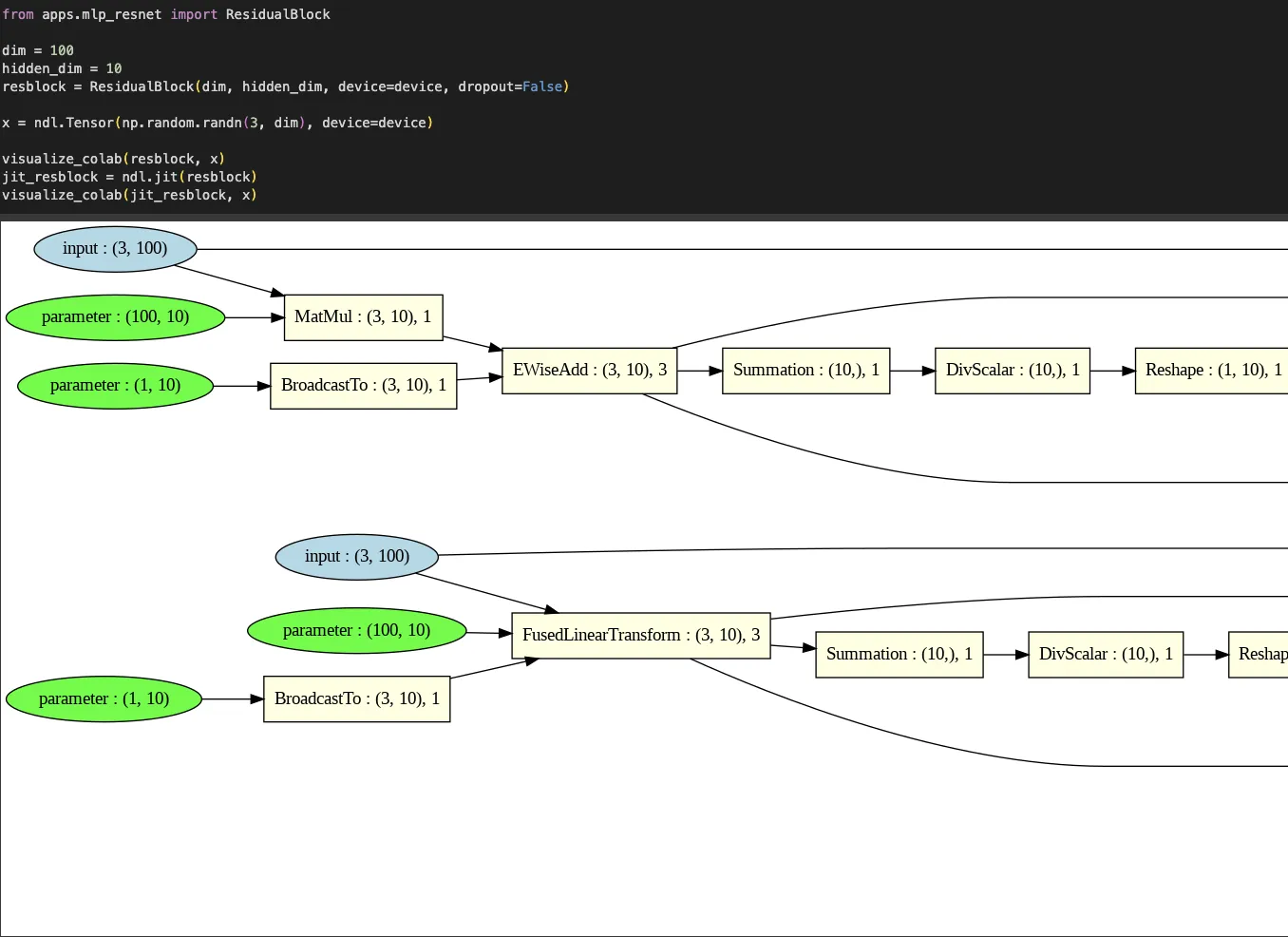Select the Summation node next to EWiseAdd

click(805, 371)
